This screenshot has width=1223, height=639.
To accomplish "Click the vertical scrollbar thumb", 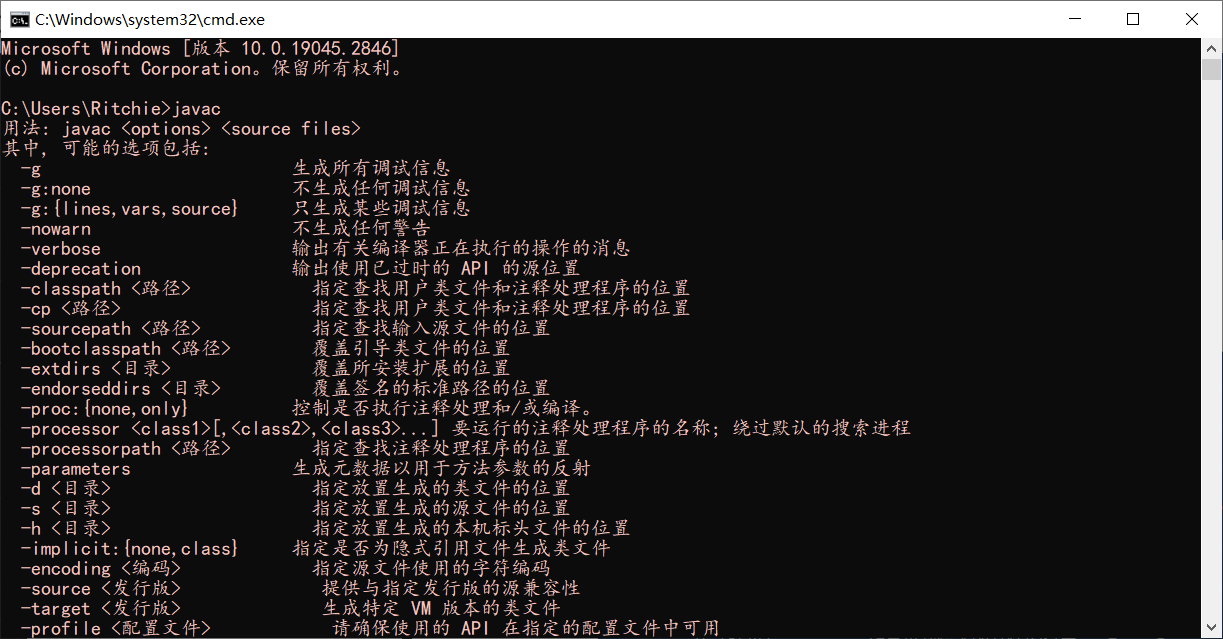I will point(1212,69).
